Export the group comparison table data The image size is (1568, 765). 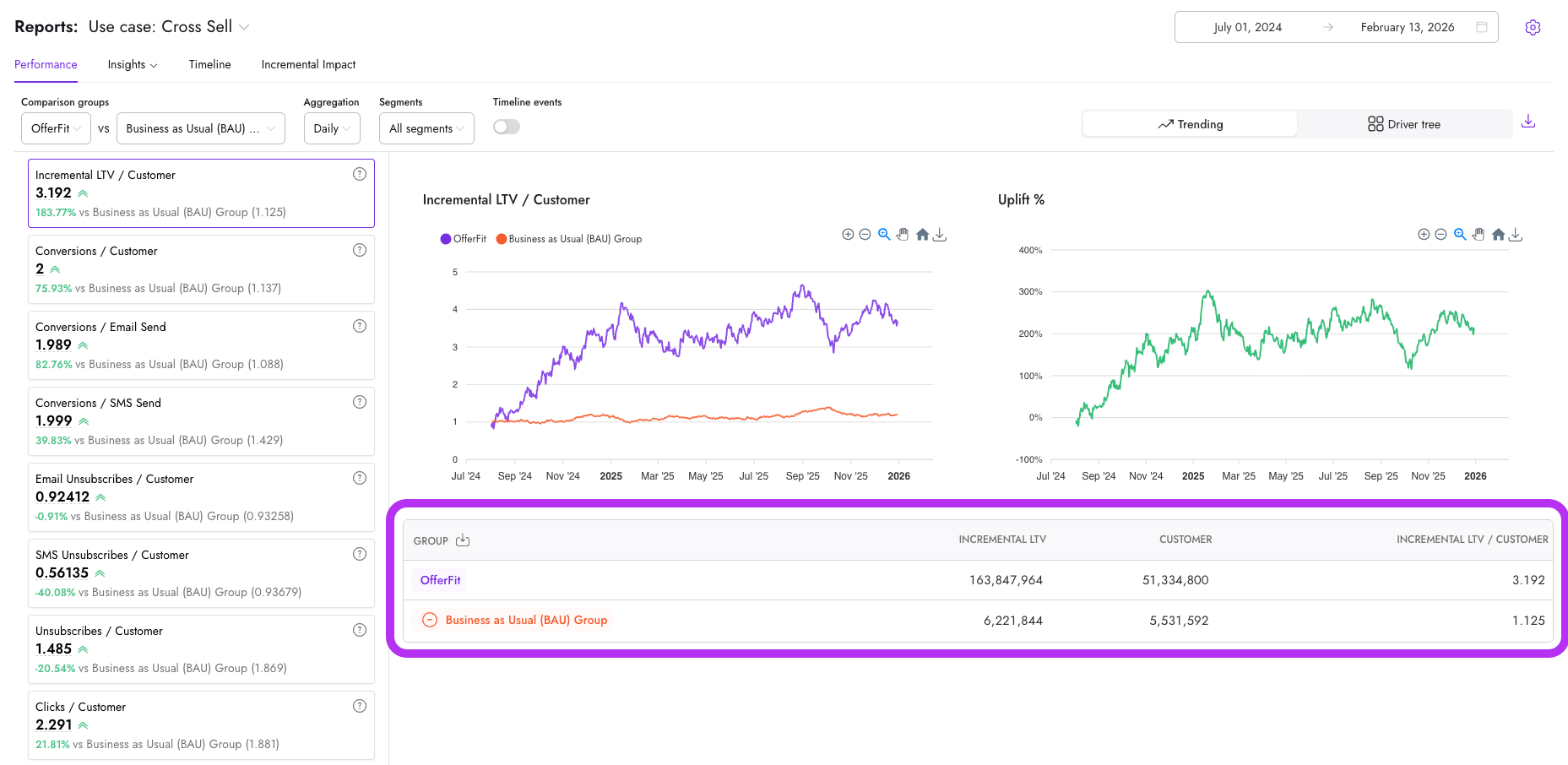[463, 539]
